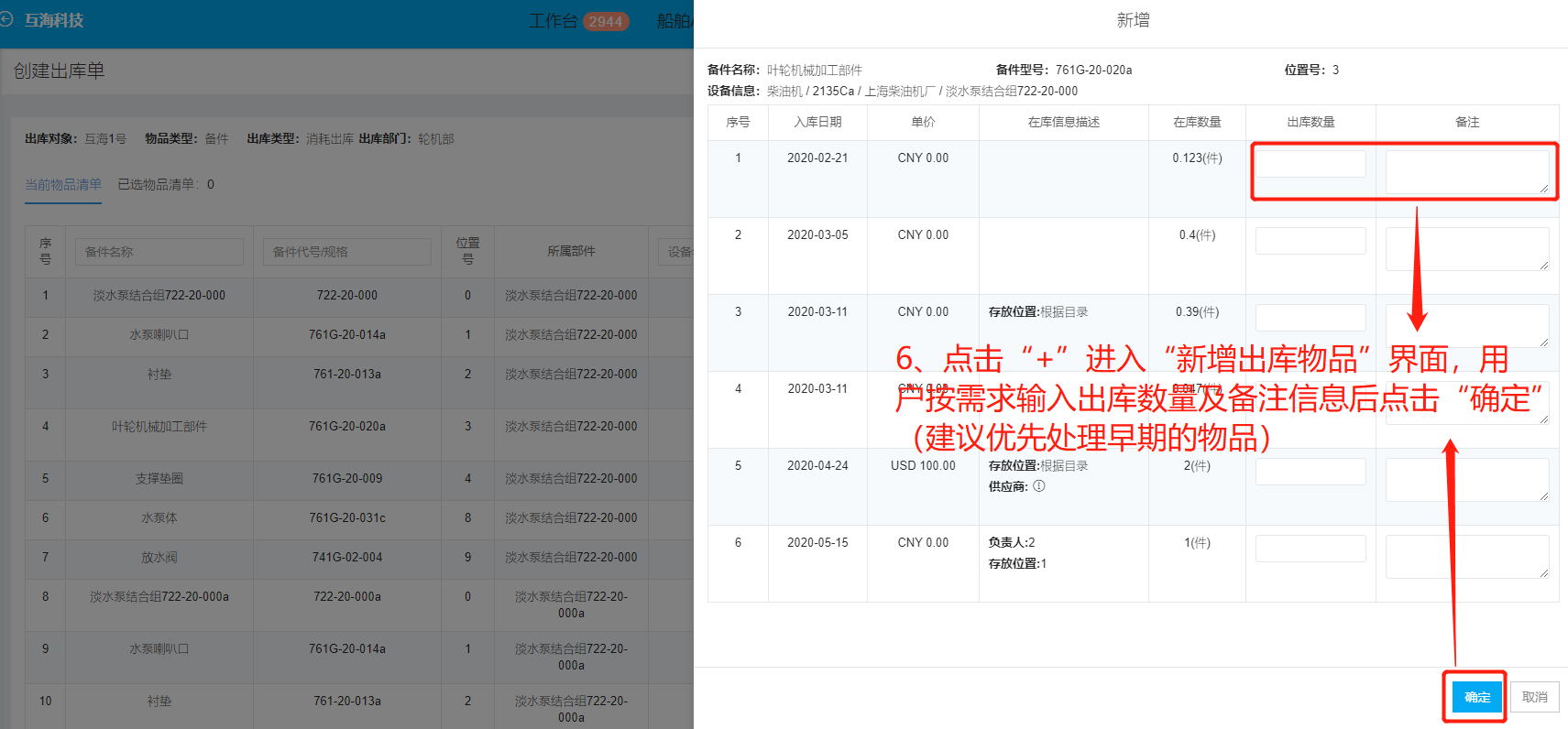Viewport: 1568px width, 729px height.
Task: Click the supplier info icon in row 5
Action: [x=1039, y=486]
